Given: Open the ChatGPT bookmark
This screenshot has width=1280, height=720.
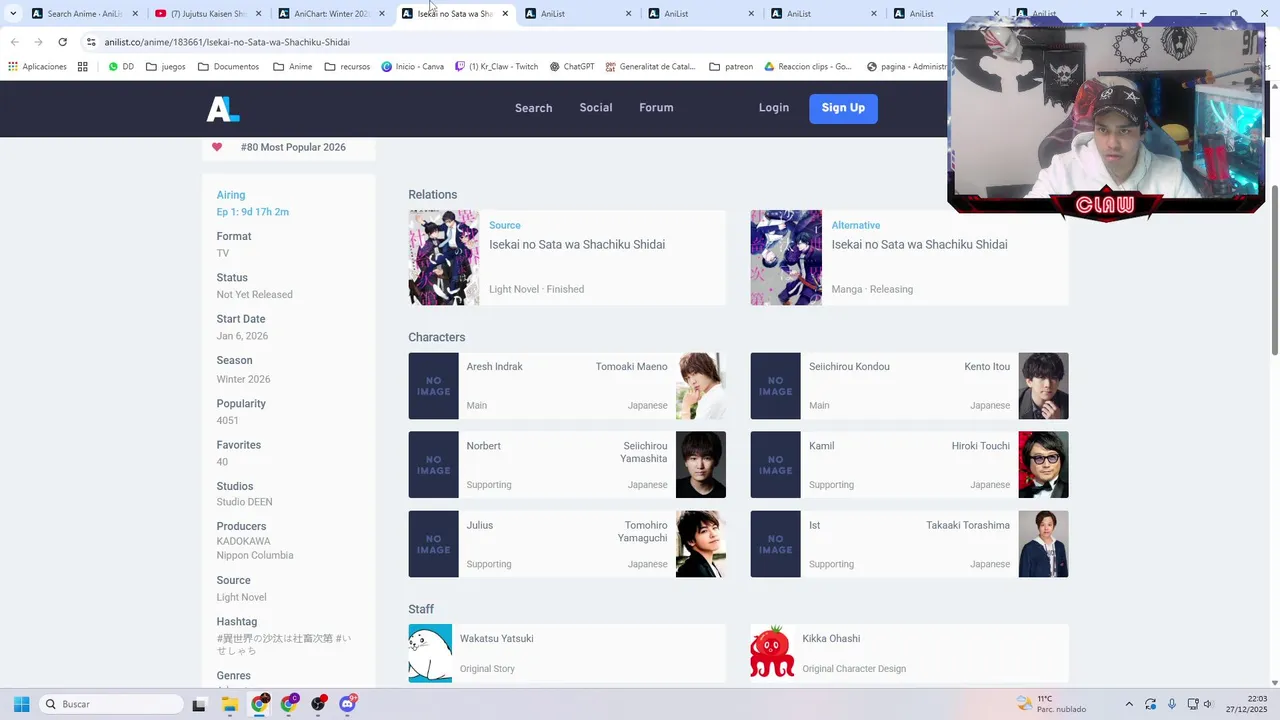Looking at the screenshot, I should pos(572,67).
